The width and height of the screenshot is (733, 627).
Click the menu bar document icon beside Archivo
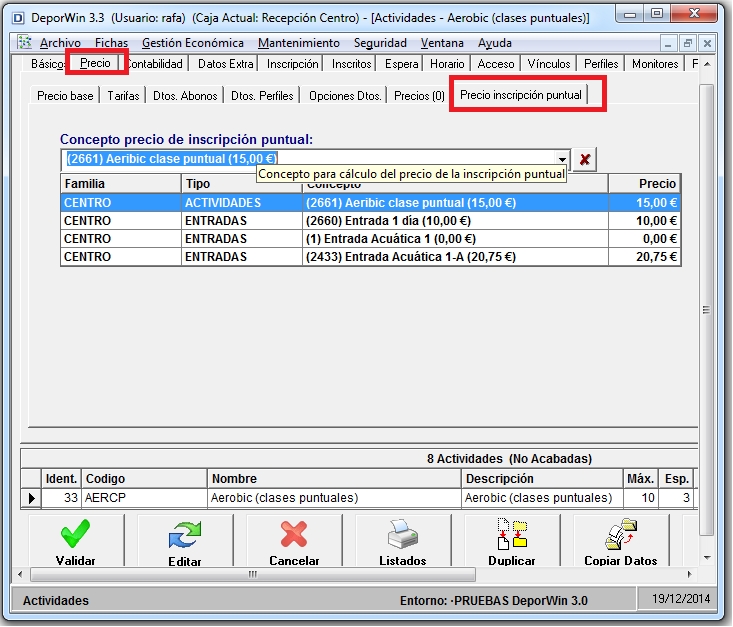coord(24,43)
